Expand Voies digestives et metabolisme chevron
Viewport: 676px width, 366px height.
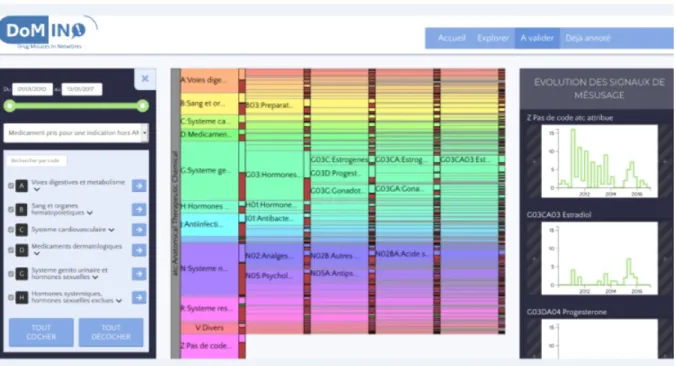coord(37,190)
